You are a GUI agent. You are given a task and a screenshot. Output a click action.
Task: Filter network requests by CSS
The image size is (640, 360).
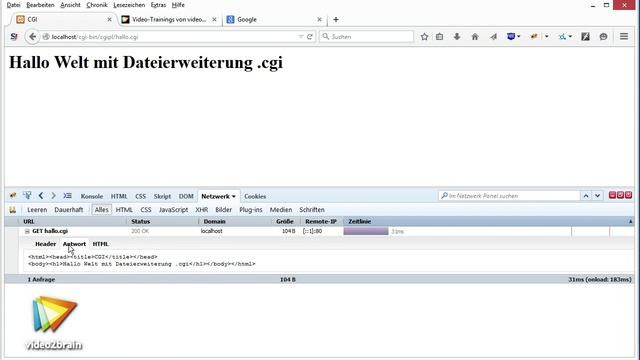(146, 210)
